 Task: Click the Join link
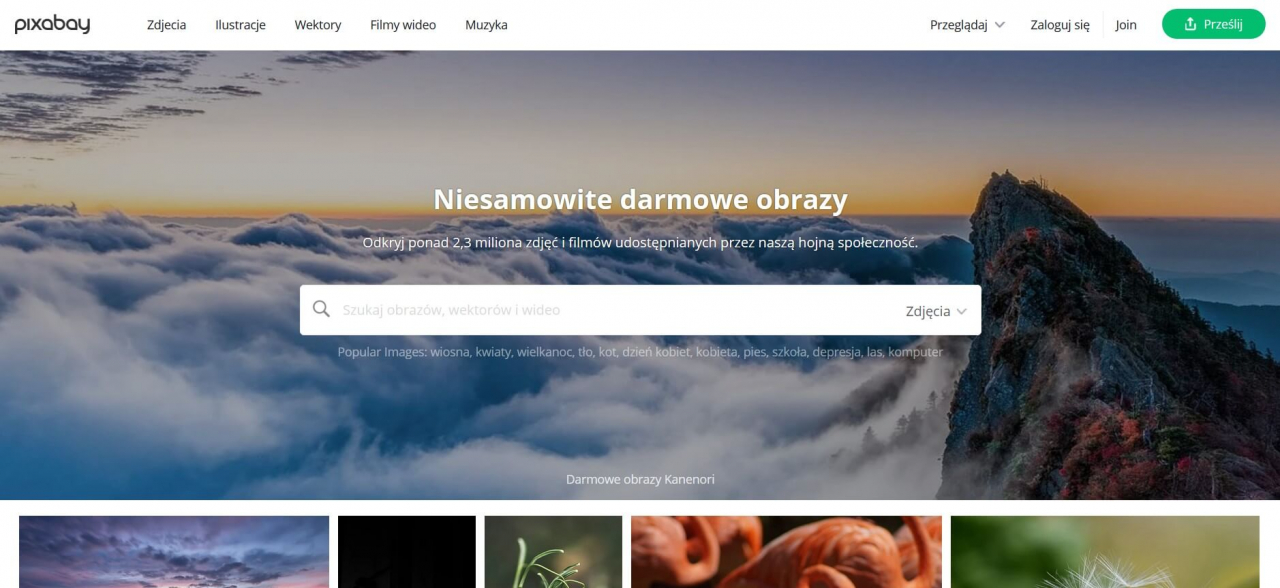coord(1126,25)
